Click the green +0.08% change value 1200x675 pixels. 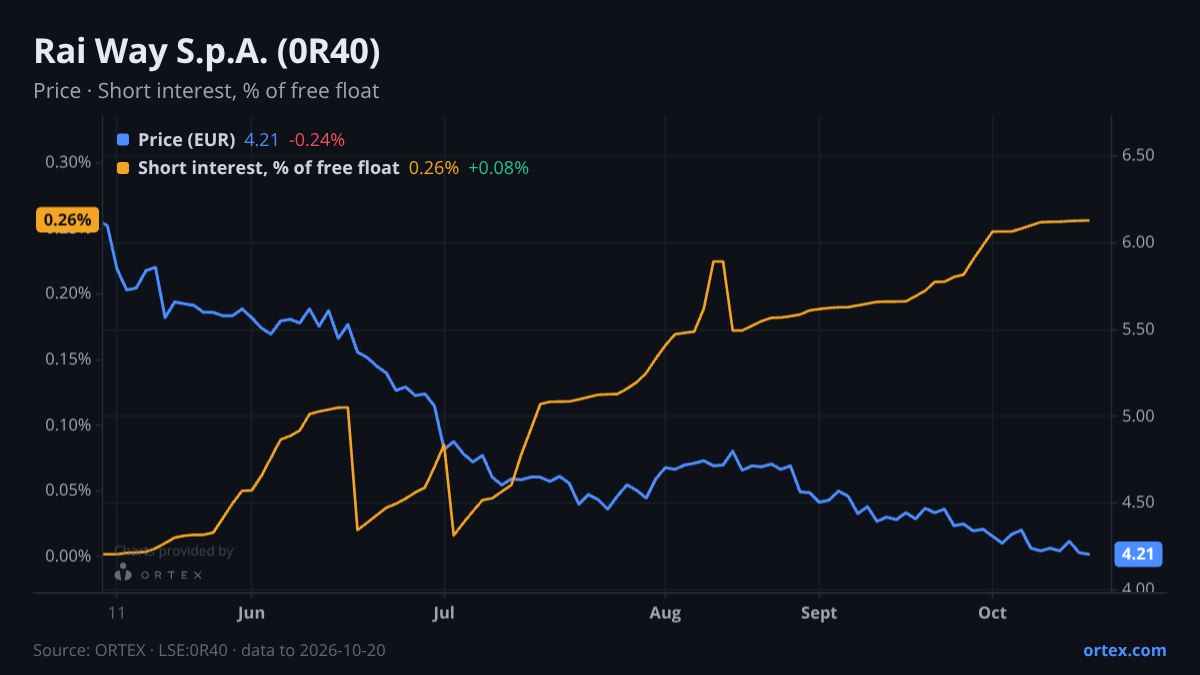tap(498, 168)
